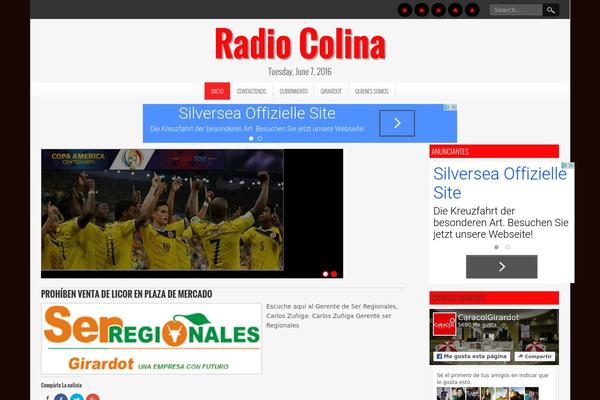The image size is (600, 400).
Task: Click the Copa America slider image
Action: point(163,210)
